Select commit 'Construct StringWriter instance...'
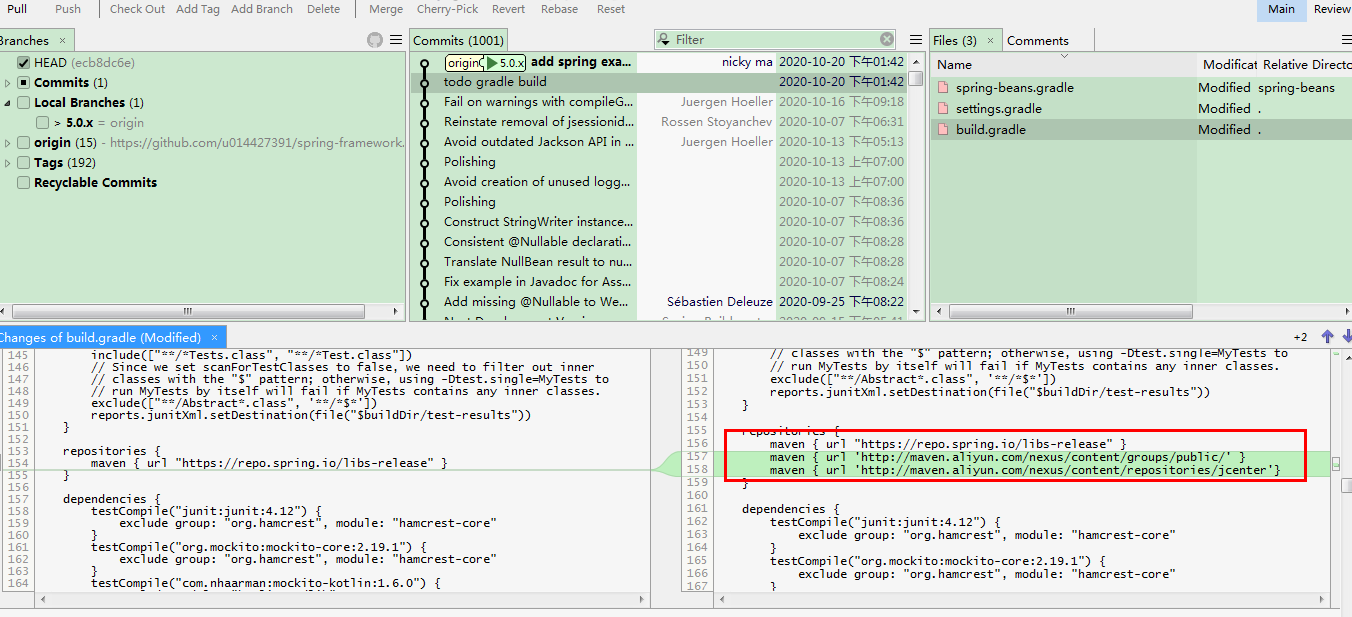Image resolution: width=1352 pixels, height=617 pixels. click(659, 222)
